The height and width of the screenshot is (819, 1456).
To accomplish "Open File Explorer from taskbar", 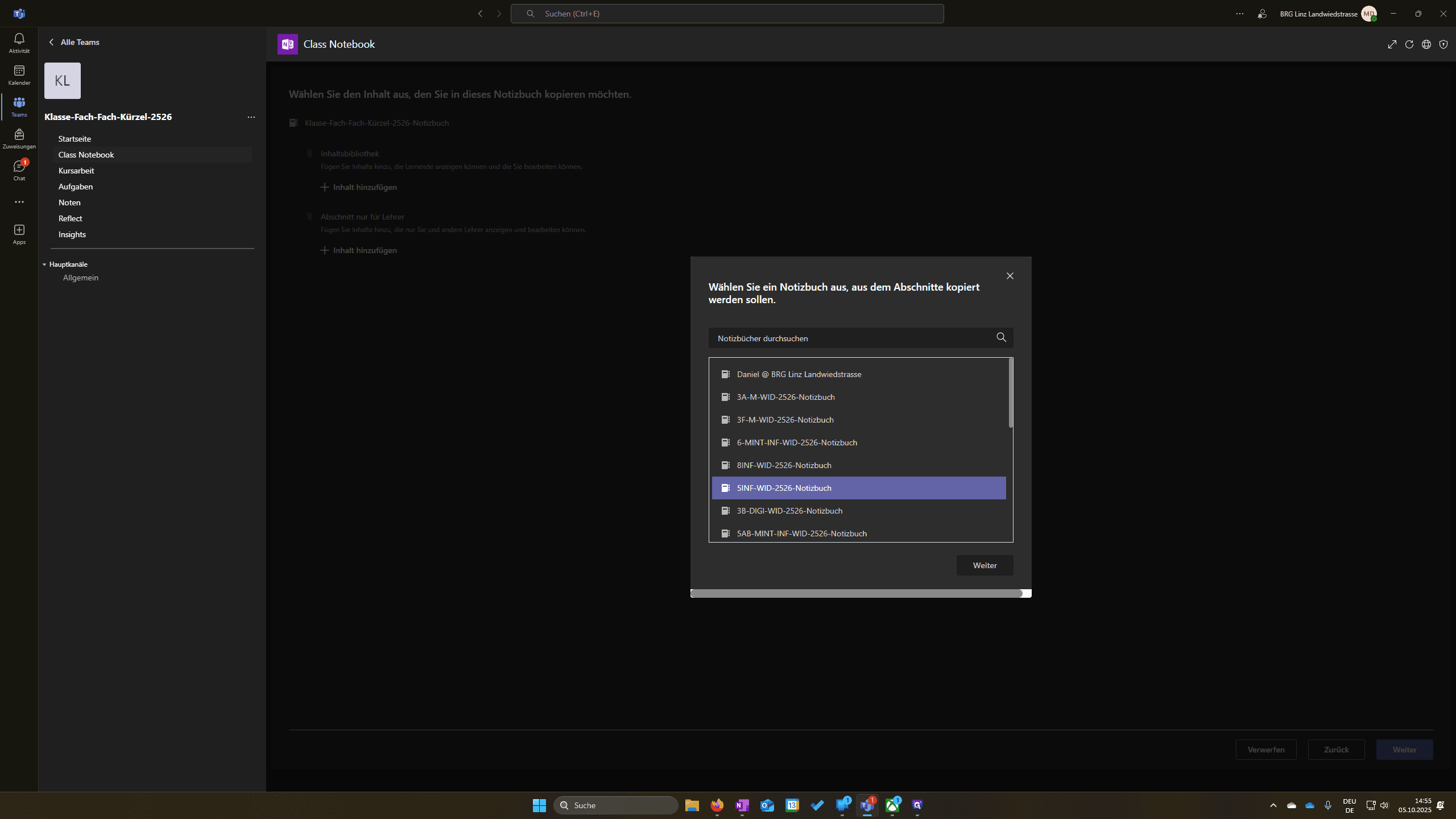I will [692, 805].
